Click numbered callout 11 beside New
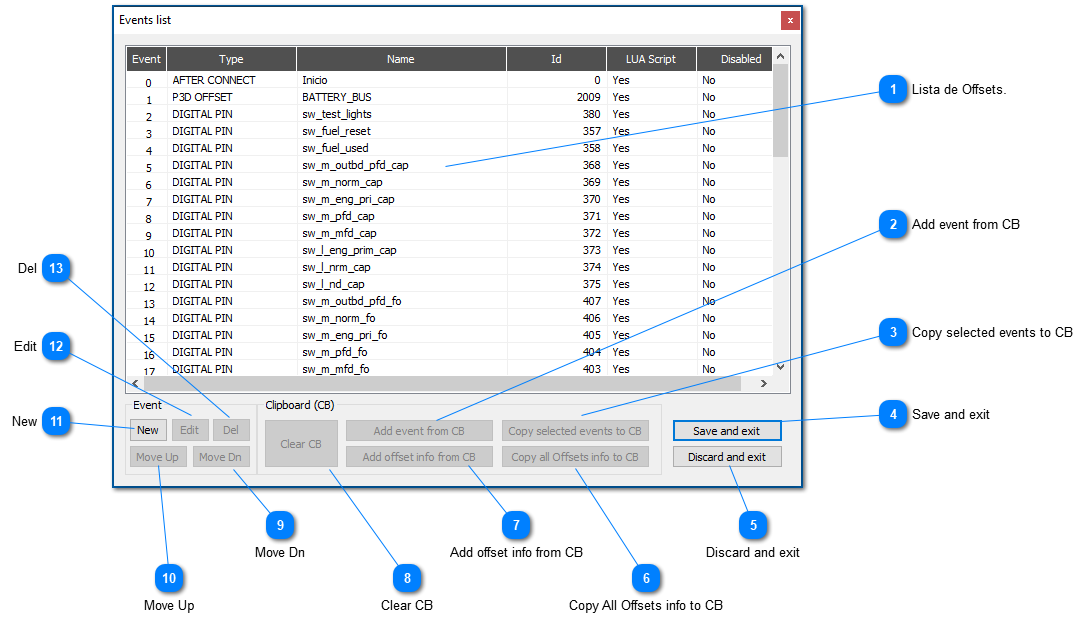1089x629 pixels. pyautogui.click(x=57, y=422)
